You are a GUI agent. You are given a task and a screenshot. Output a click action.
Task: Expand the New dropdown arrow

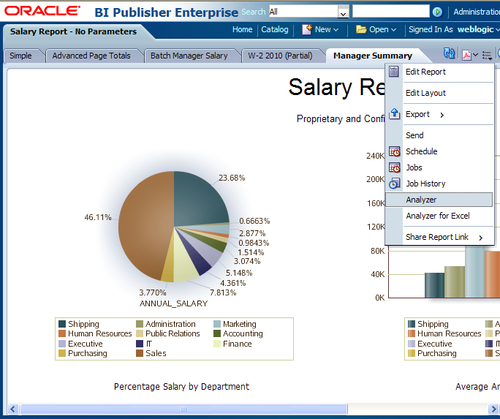point(336,30)
